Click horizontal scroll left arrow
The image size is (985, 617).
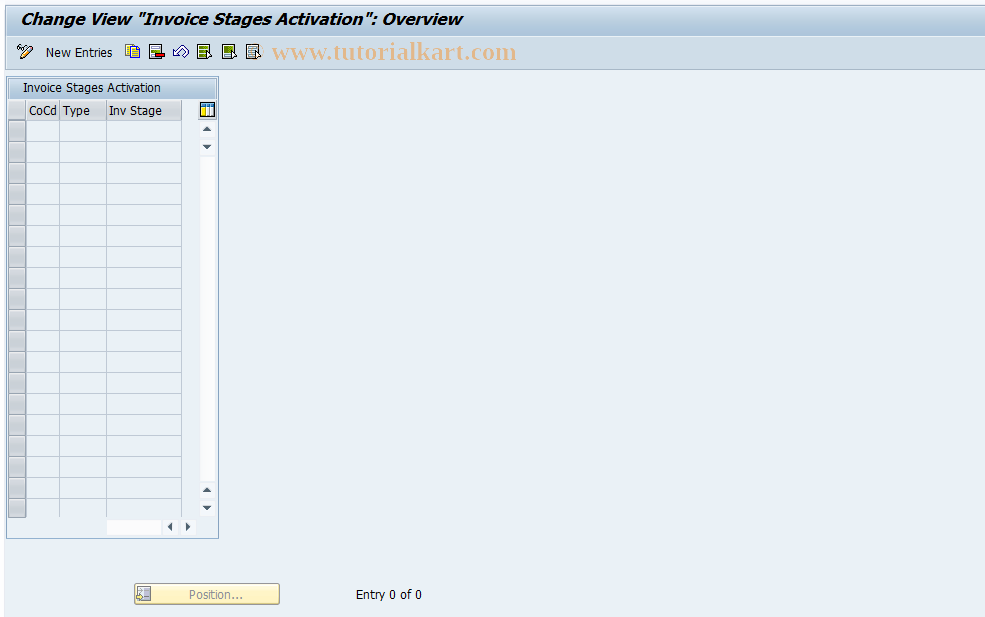click(x=170, y=527)
